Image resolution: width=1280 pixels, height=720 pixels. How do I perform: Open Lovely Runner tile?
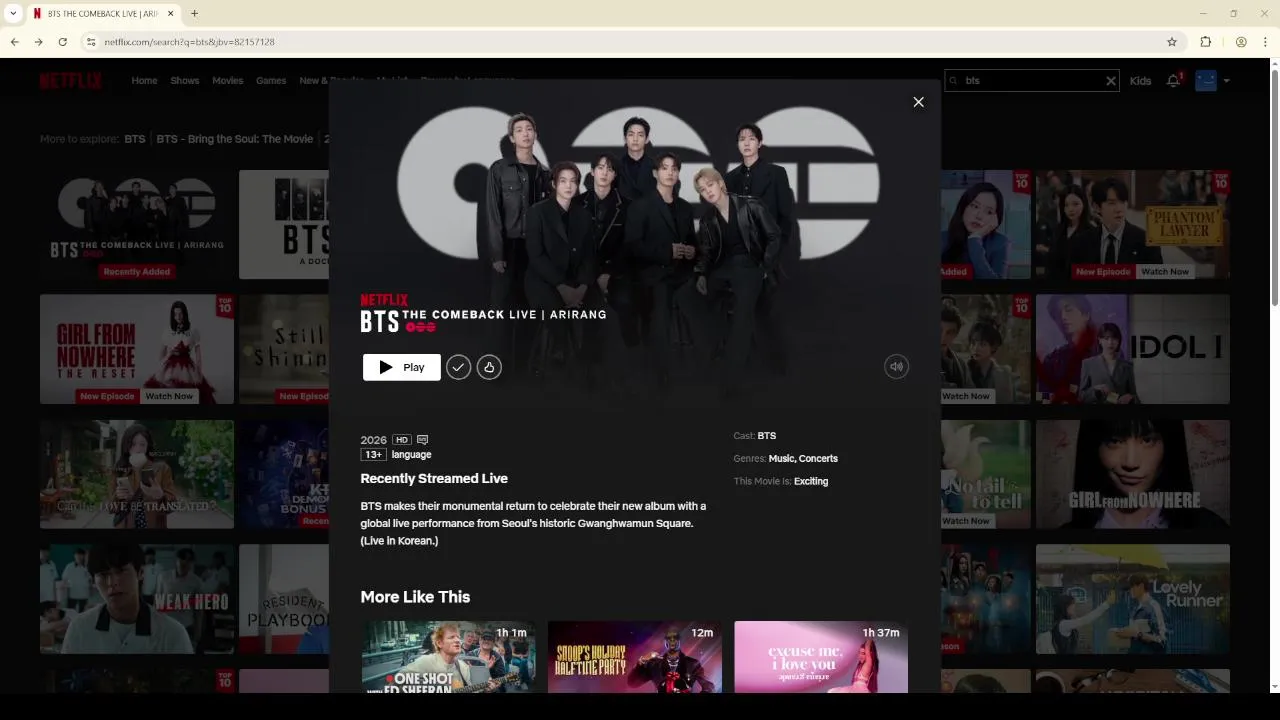(1133, 599)
